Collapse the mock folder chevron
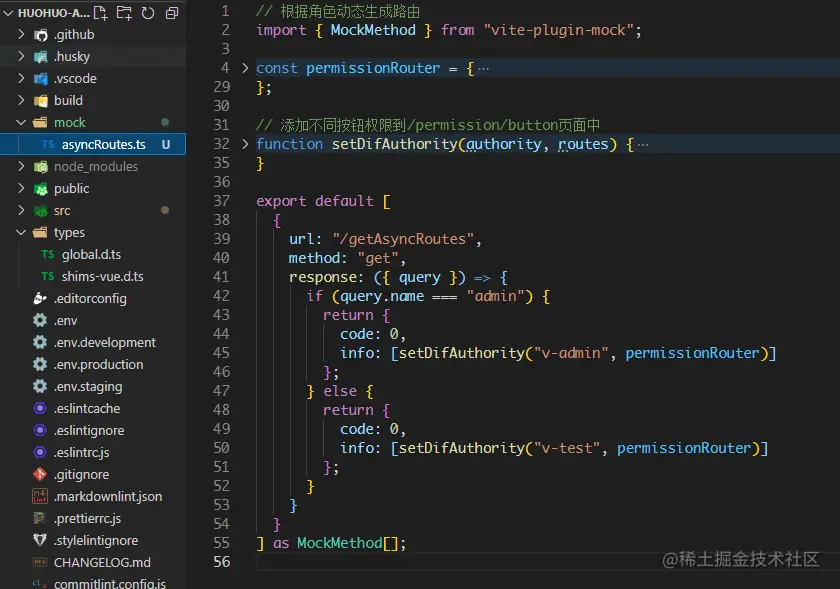 (x=21, y=122)
